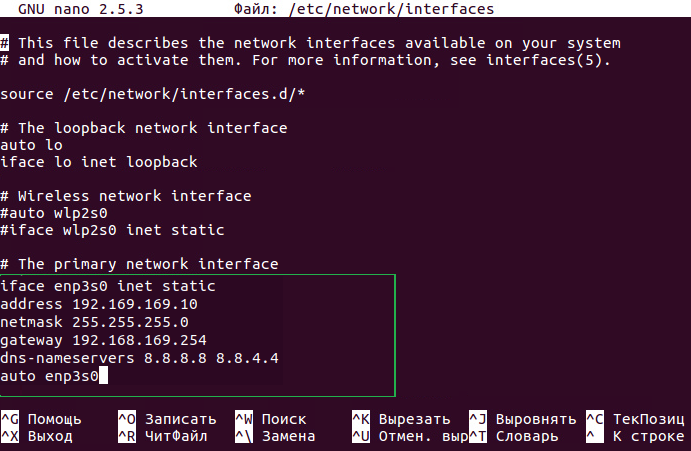Click the 'netmask 255.255.255.0' line
The width and height of the screenshot is (691, 451).
click(x=94, y=322)
